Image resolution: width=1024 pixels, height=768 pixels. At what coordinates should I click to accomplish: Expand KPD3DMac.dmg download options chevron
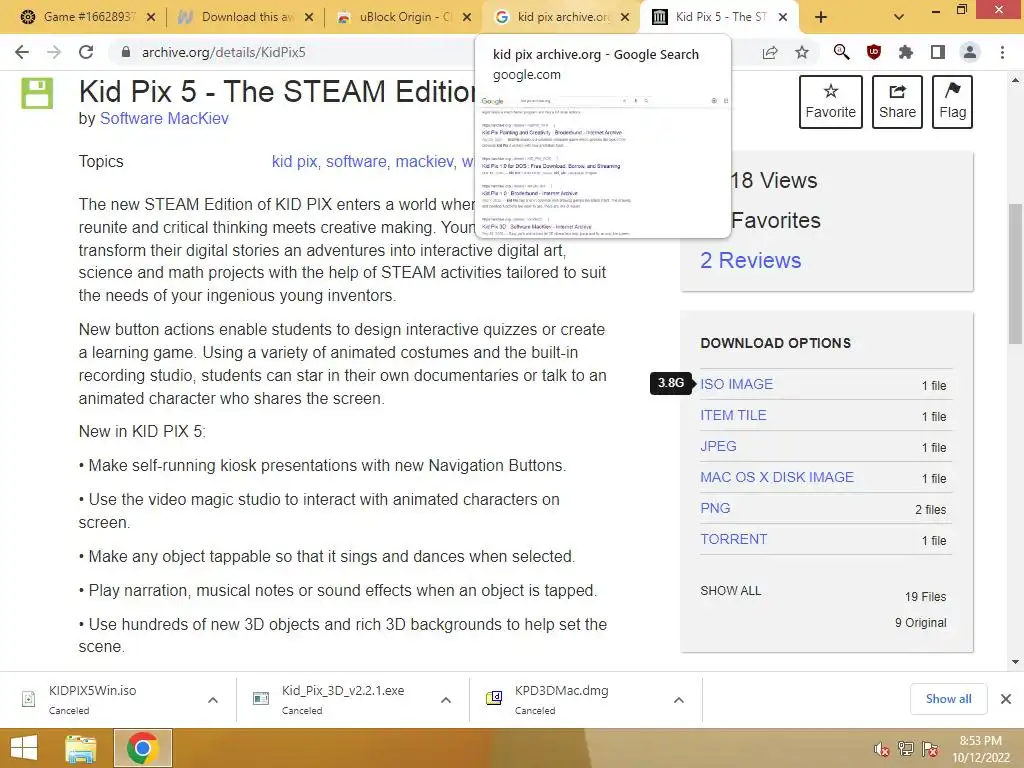click(679, 700)
